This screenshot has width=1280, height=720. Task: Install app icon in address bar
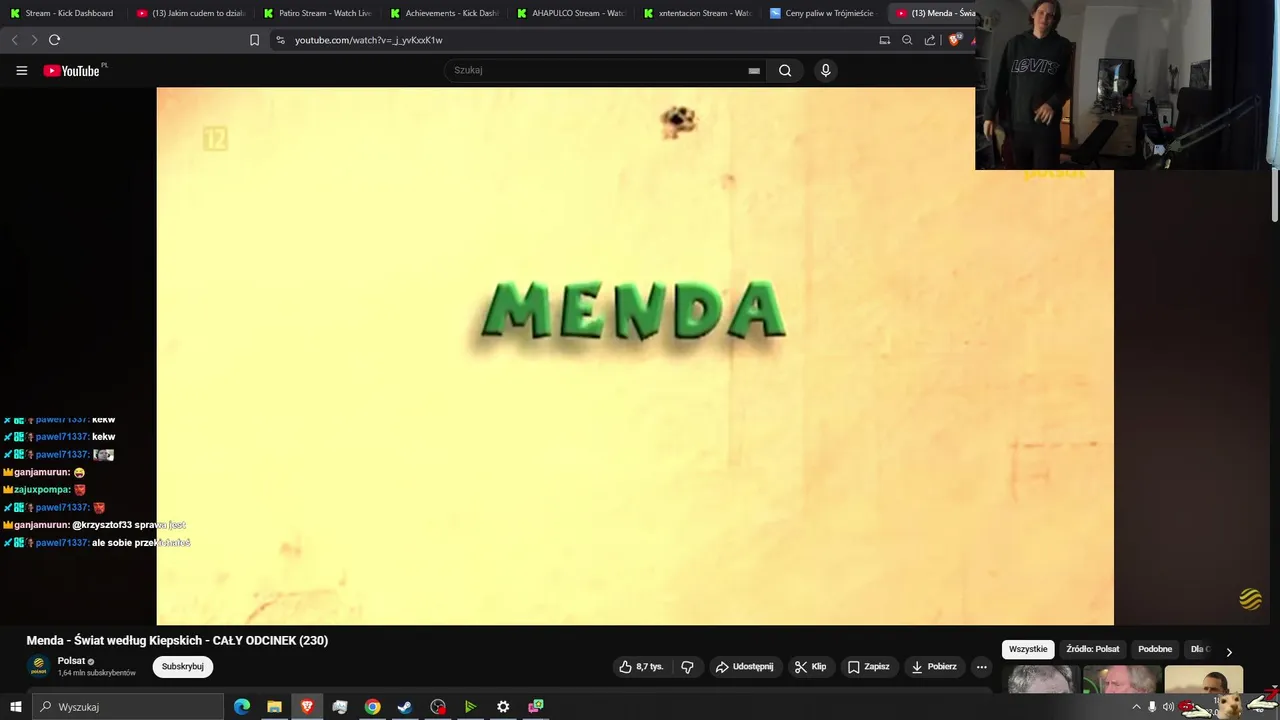click(884, 40)
